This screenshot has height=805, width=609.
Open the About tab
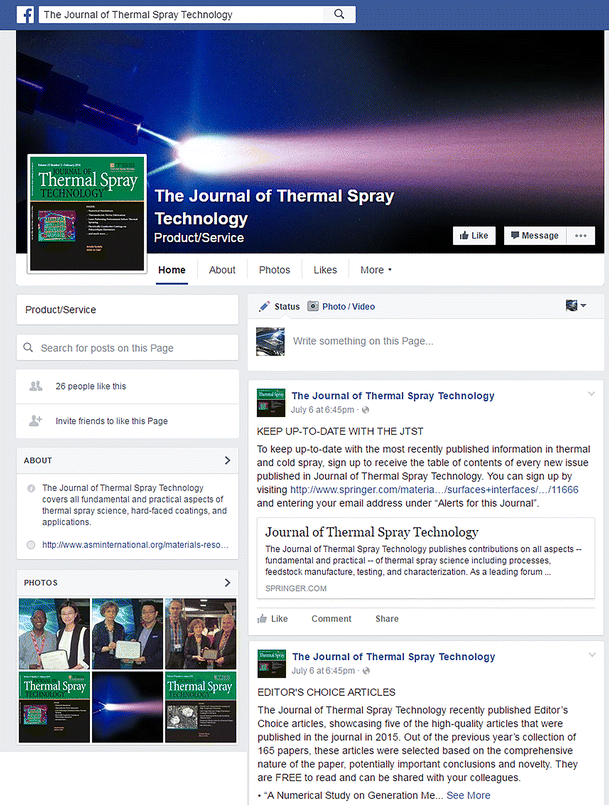coord(222,270)
